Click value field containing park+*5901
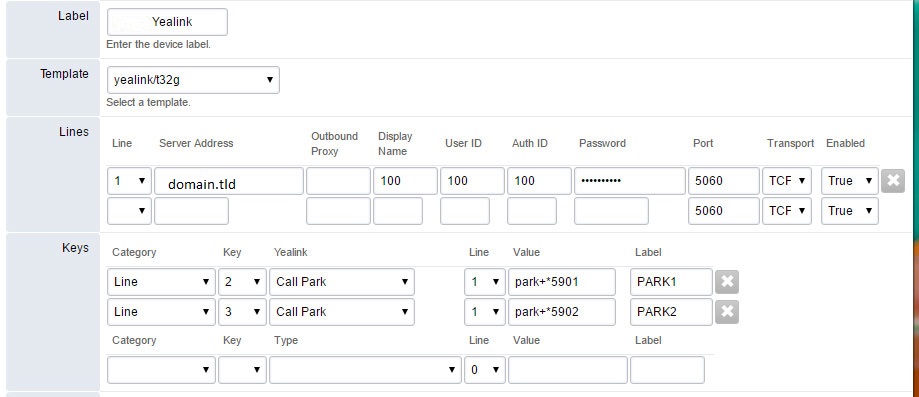The height and width of the screenshot is (397, 919). coord(561,282)
